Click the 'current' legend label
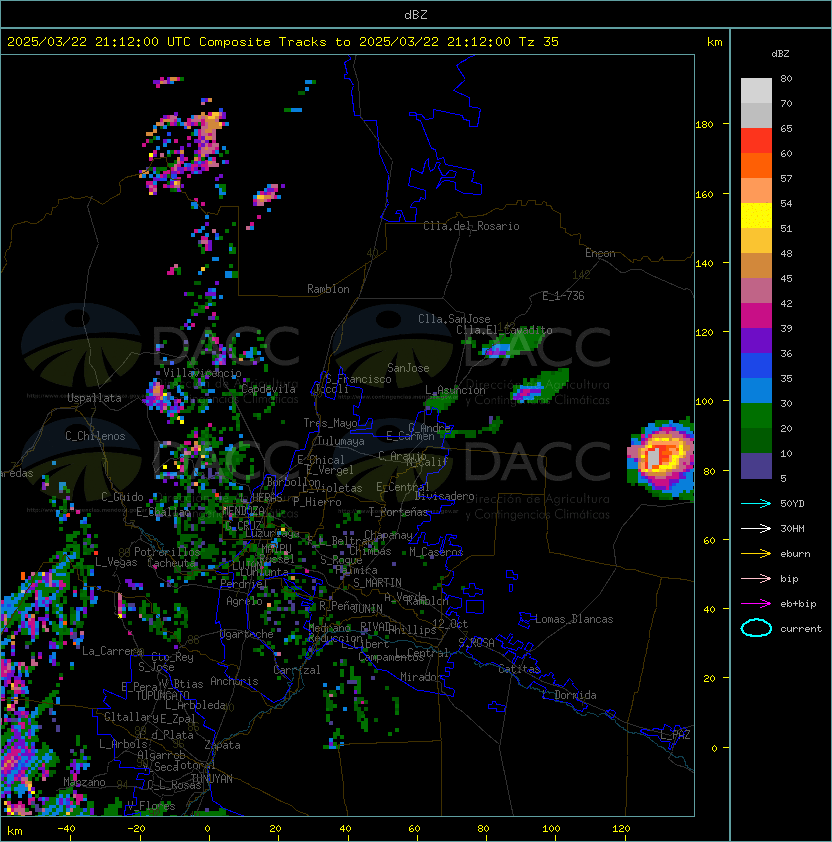This screenshot has height=842, width=832. pos(801,629)
